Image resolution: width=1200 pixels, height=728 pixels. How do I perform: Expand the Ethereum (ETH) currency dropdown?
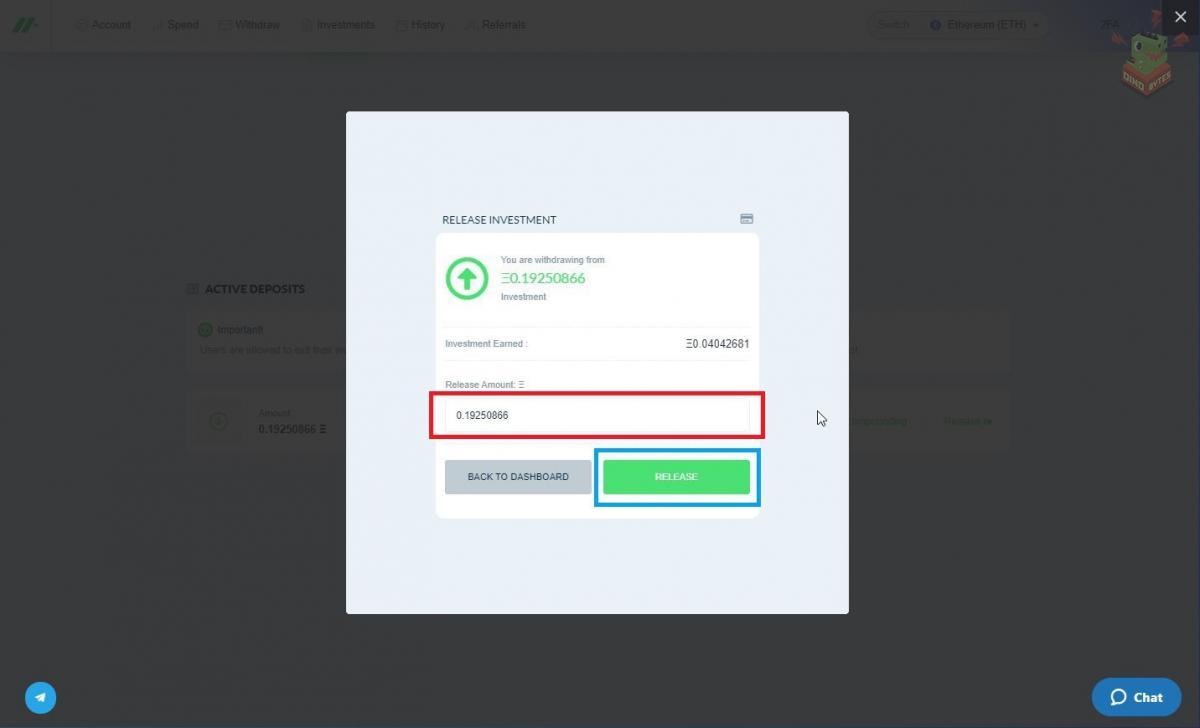[x=985, y=25]
